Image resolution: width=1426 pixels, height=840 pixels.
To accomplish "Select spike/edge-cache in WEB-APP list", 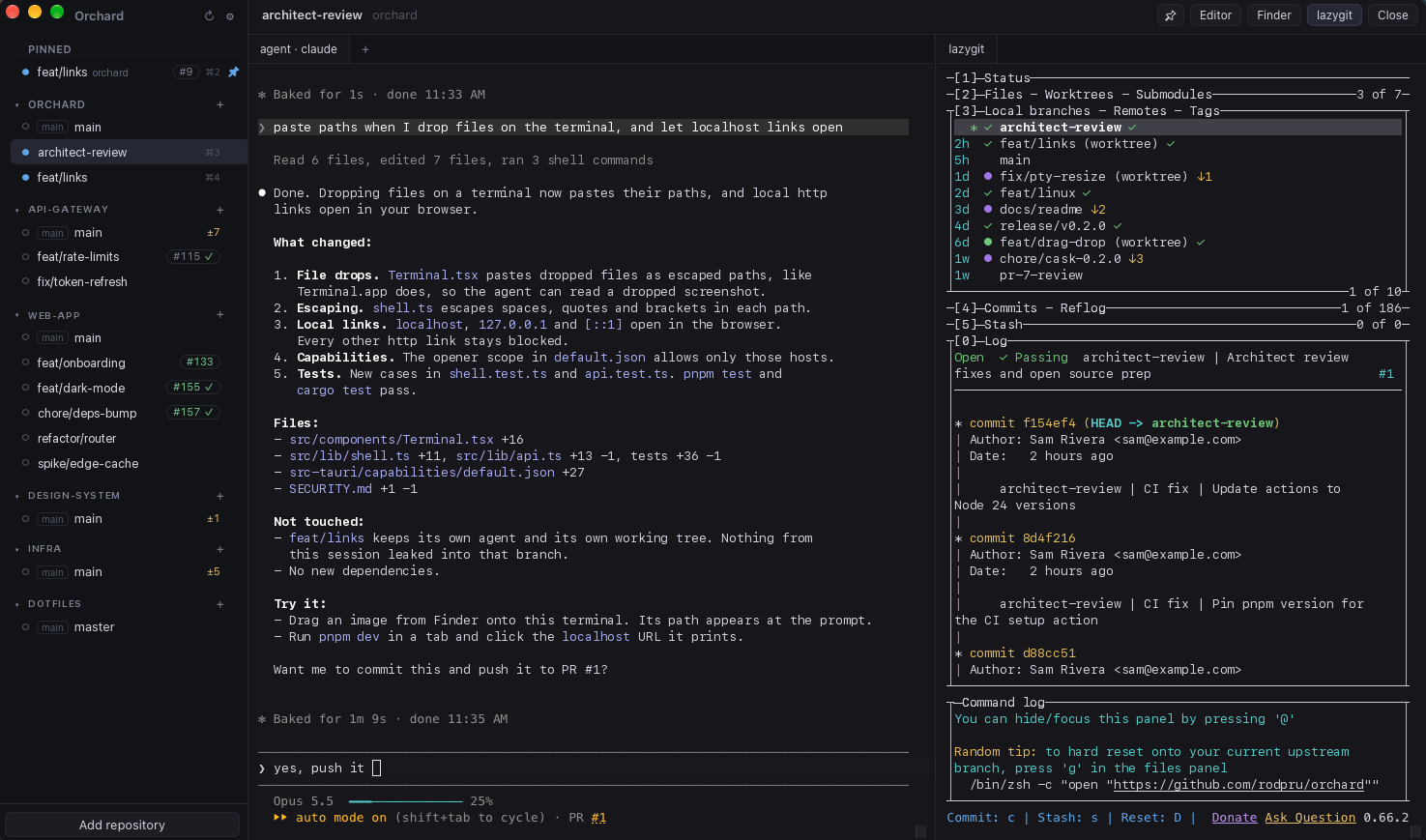I will [88, 463].
